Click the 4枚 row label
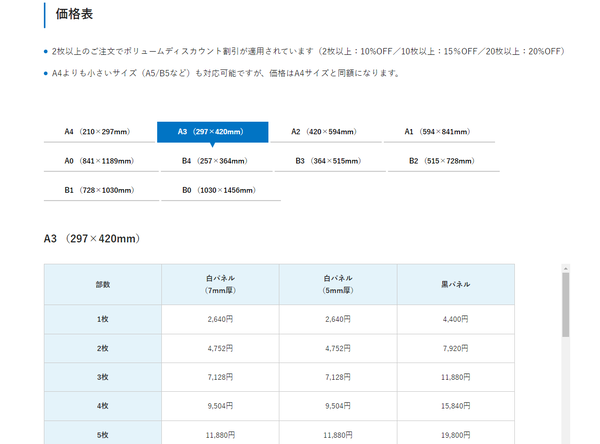600x444 pixels. tap(103, 406)
